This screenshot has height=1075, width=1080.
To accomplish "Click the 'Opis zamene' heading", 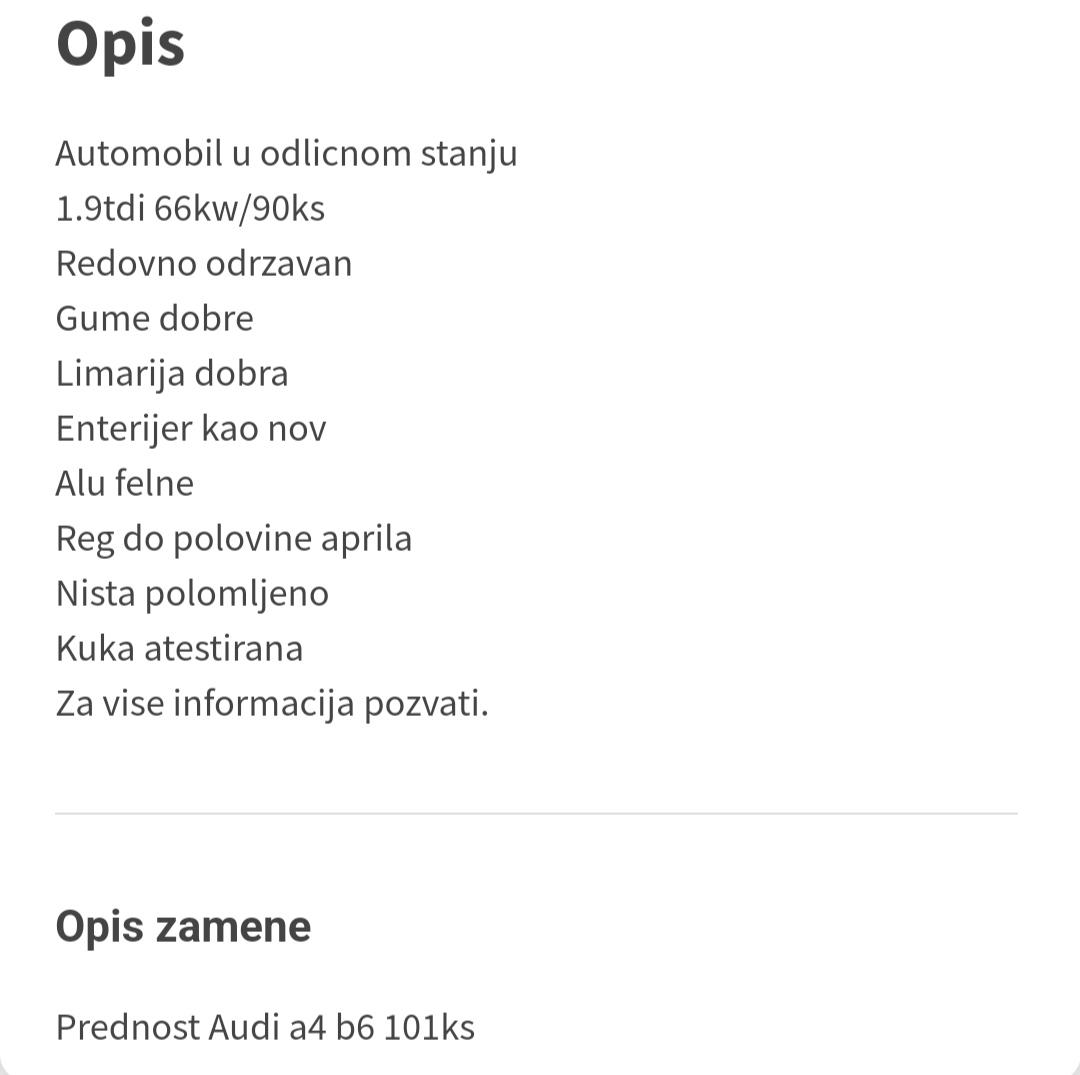I will (x=183, y=928).
